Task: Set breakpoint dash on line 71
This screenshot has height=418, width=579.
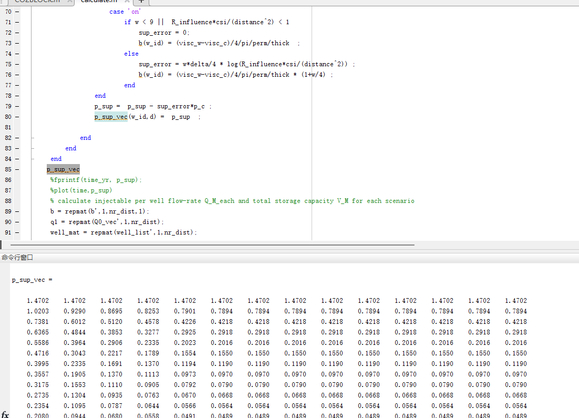Action: 17,22
